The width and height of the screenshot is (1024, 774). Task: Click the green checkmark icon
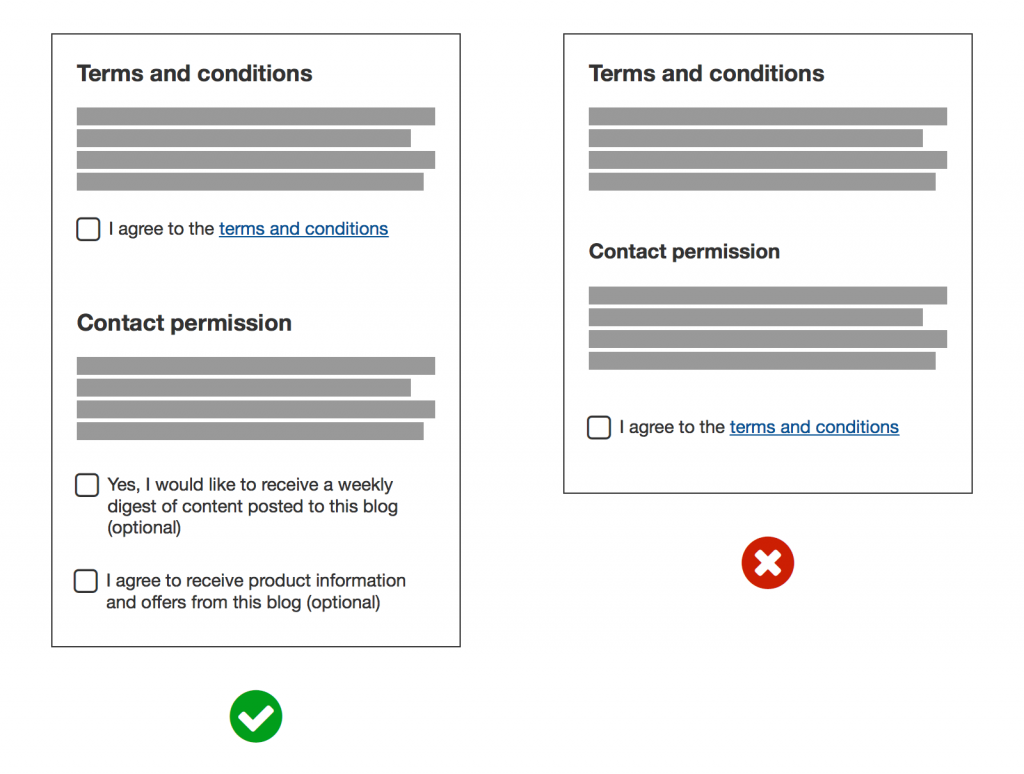256,716
